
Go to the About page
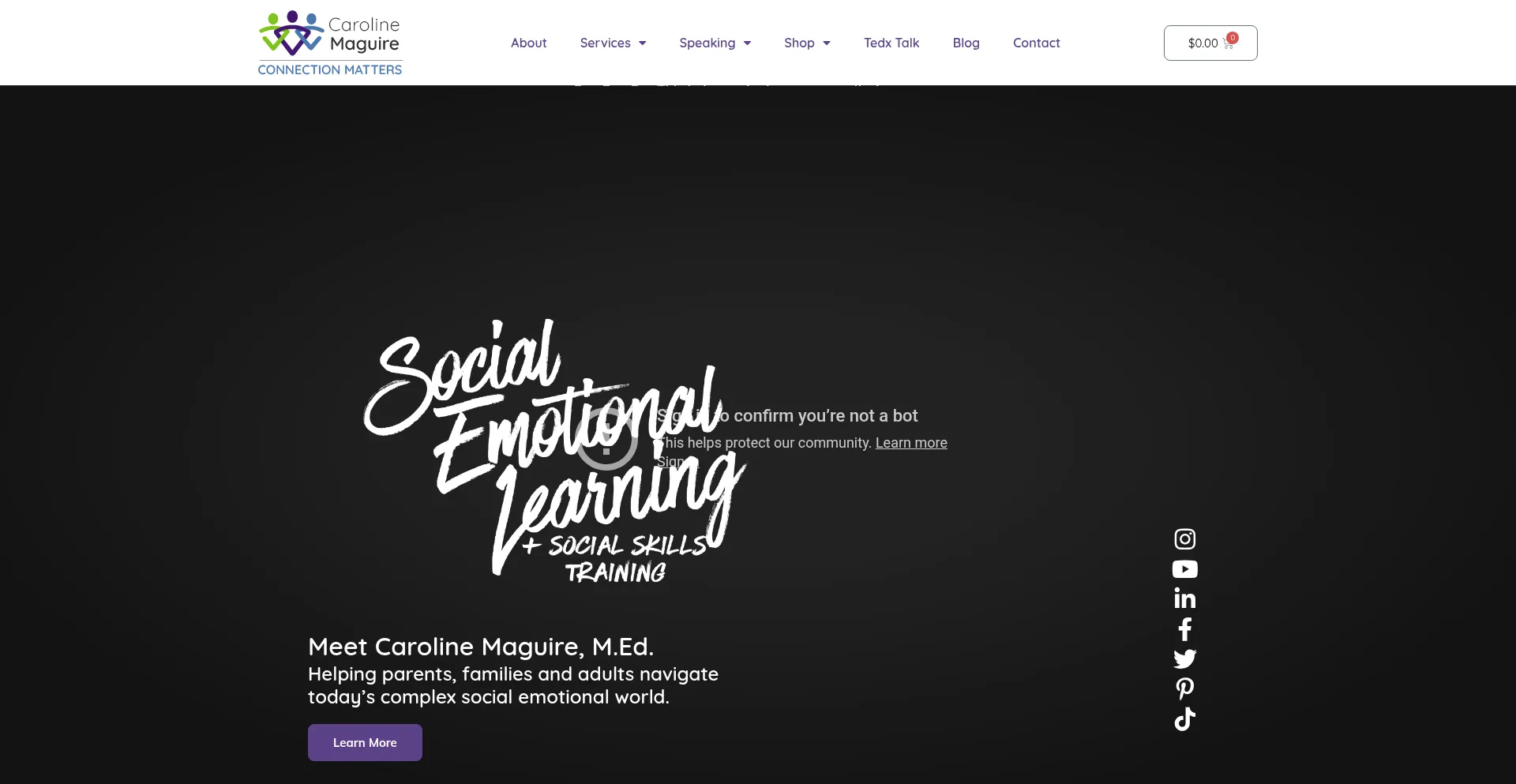click(528, 43)
